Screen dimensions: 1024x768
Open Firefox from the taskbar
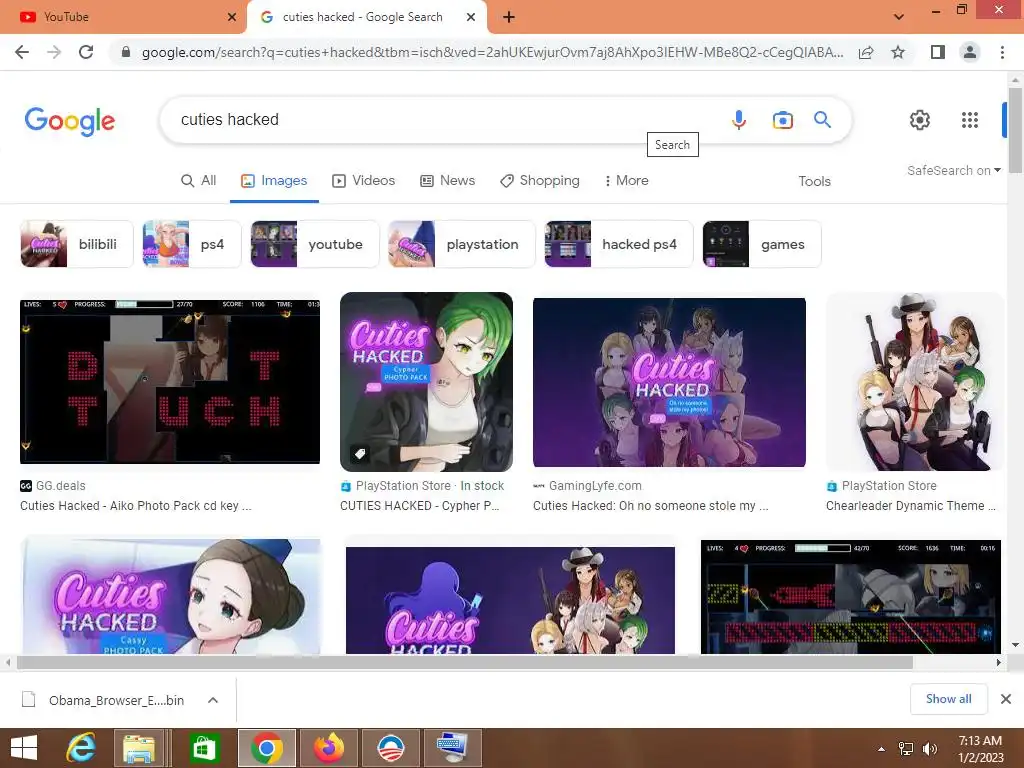[329, 748]
